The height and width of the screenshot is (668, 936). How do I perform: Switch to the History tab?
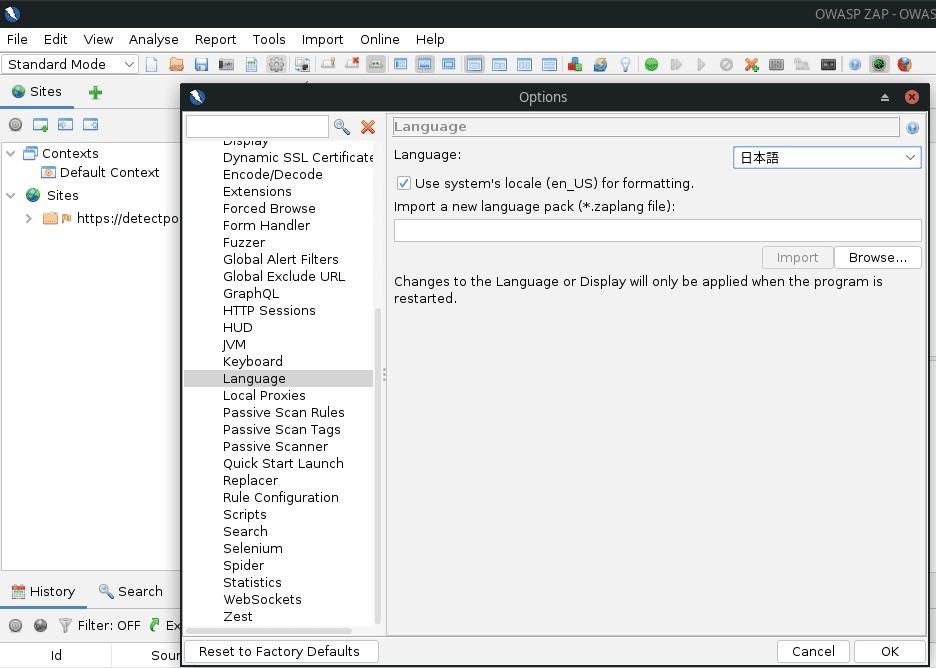43,592
